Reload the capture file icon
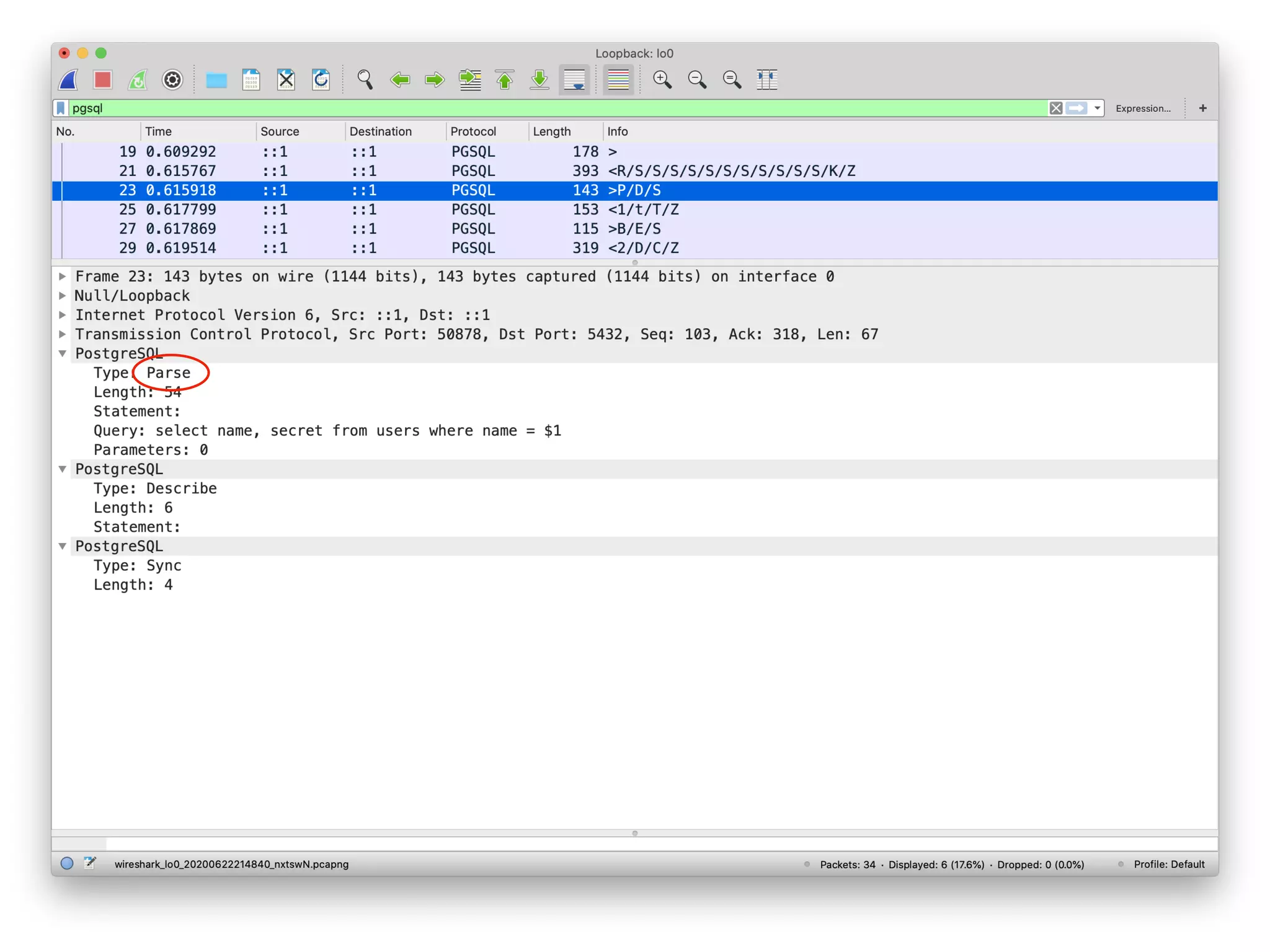The height and width of the screenshot is (952, 1270). point(321,79)
